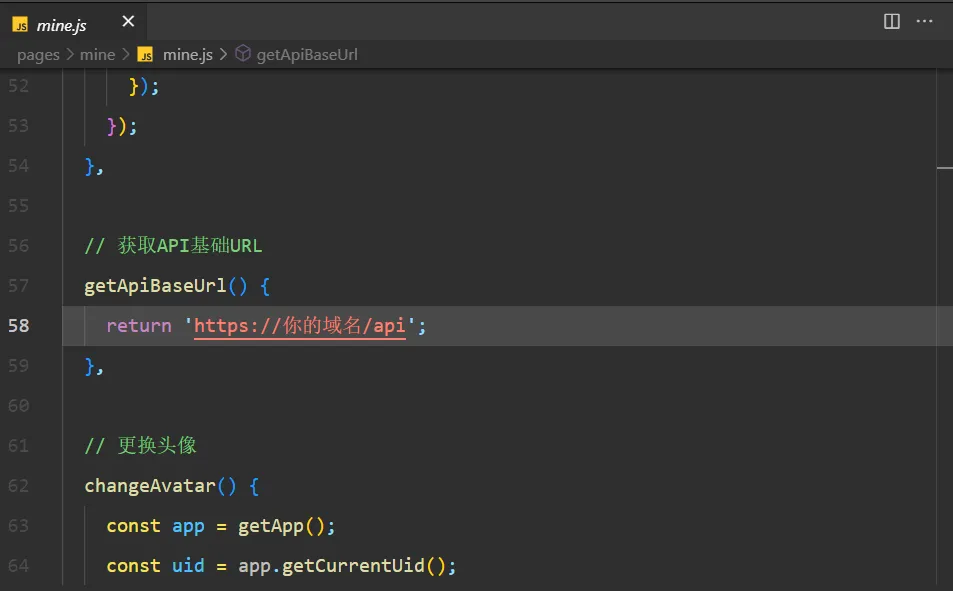Select the mine.js tab
This screenshot has height=591, width=953.
74,23
